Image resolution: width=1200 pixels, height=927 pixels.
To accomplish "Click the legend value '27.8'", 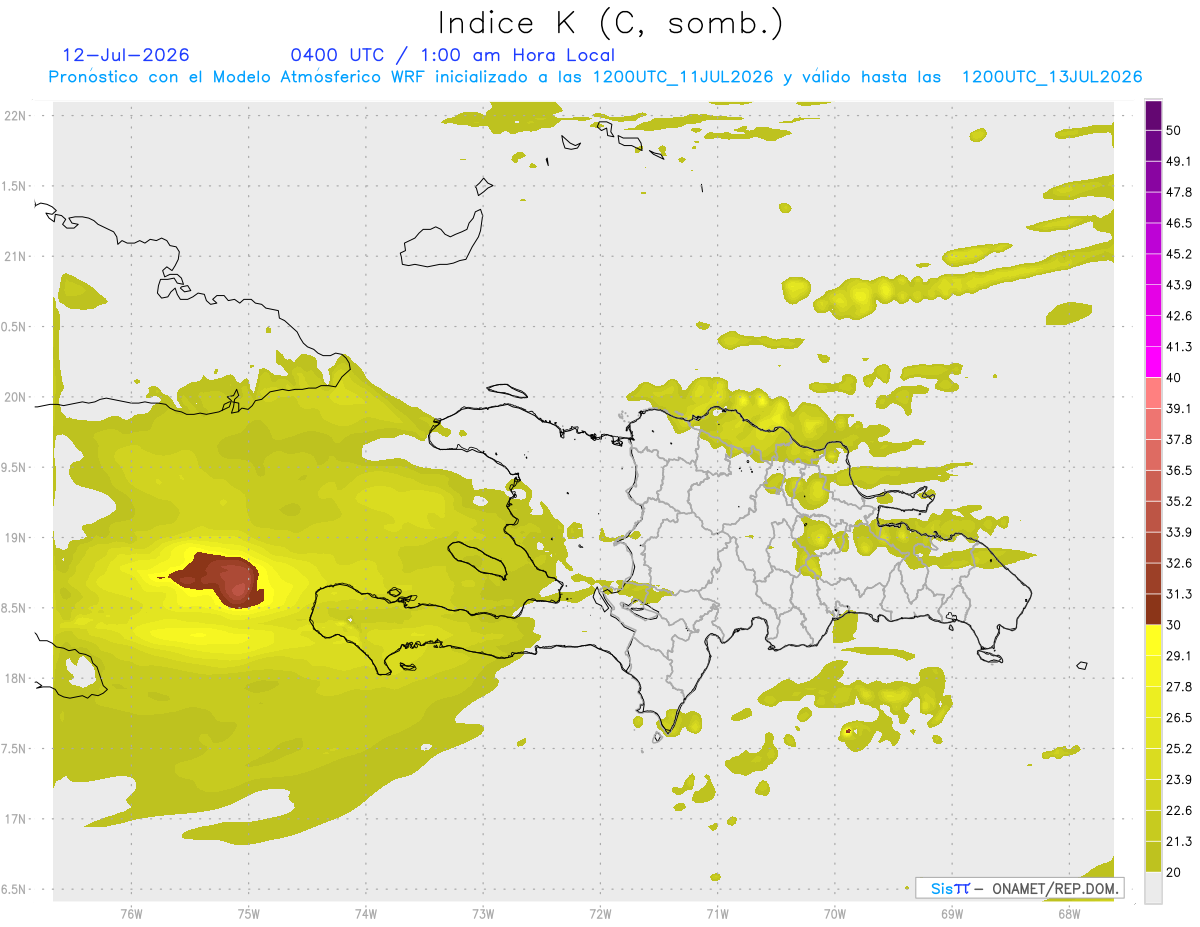I will coord(1179,687).
